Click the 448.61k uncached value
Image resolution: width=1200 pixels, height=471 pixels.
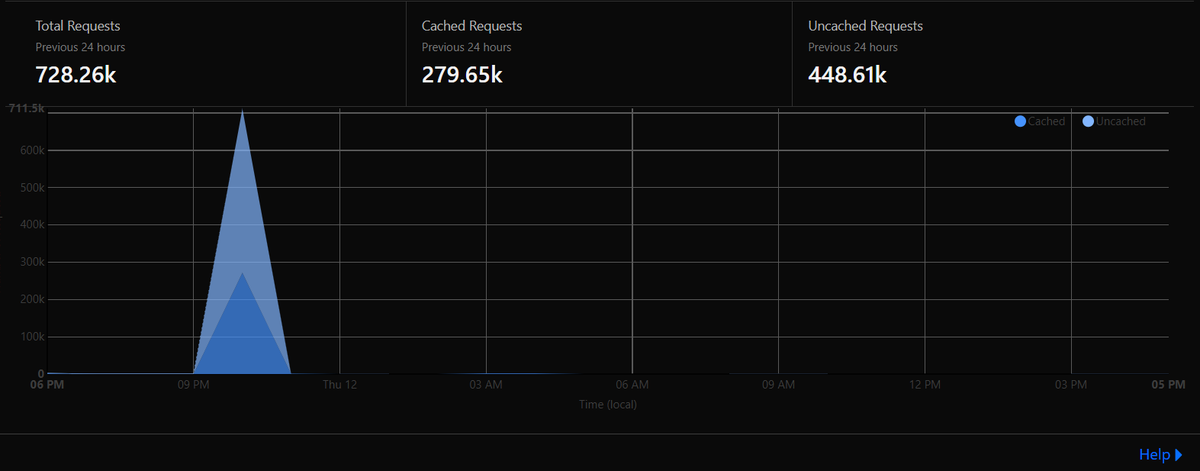pyautogui.click(x=848, y=75)
